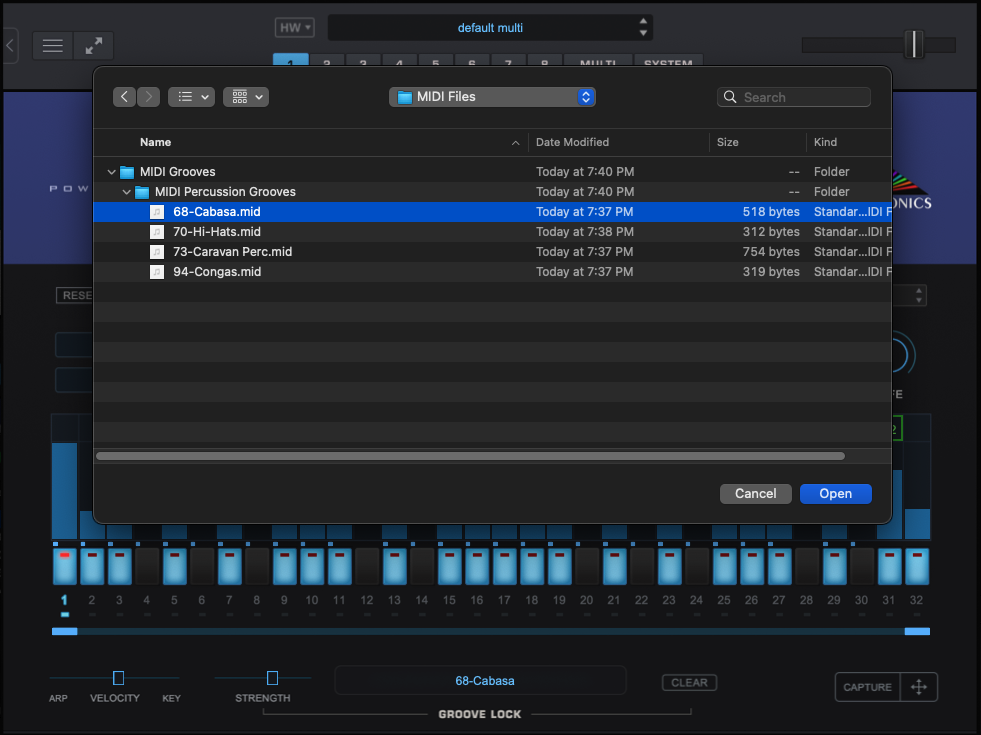Toggle arpeggiator step 8
Viewport: 981px width, 735px height.
(x=257, y=566)
